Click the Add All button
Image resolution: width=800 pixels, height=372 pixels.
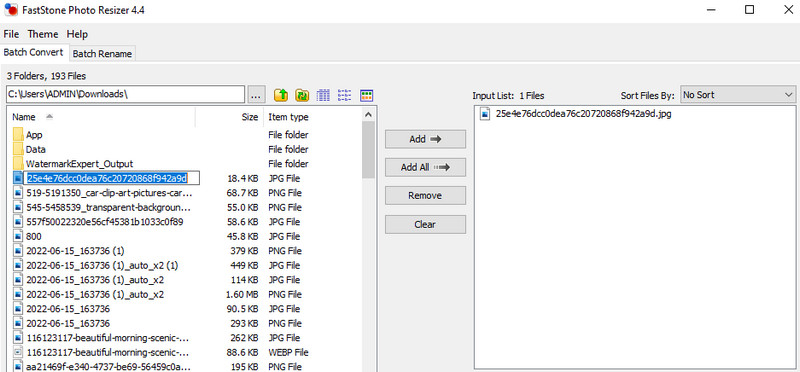[425, 167]
